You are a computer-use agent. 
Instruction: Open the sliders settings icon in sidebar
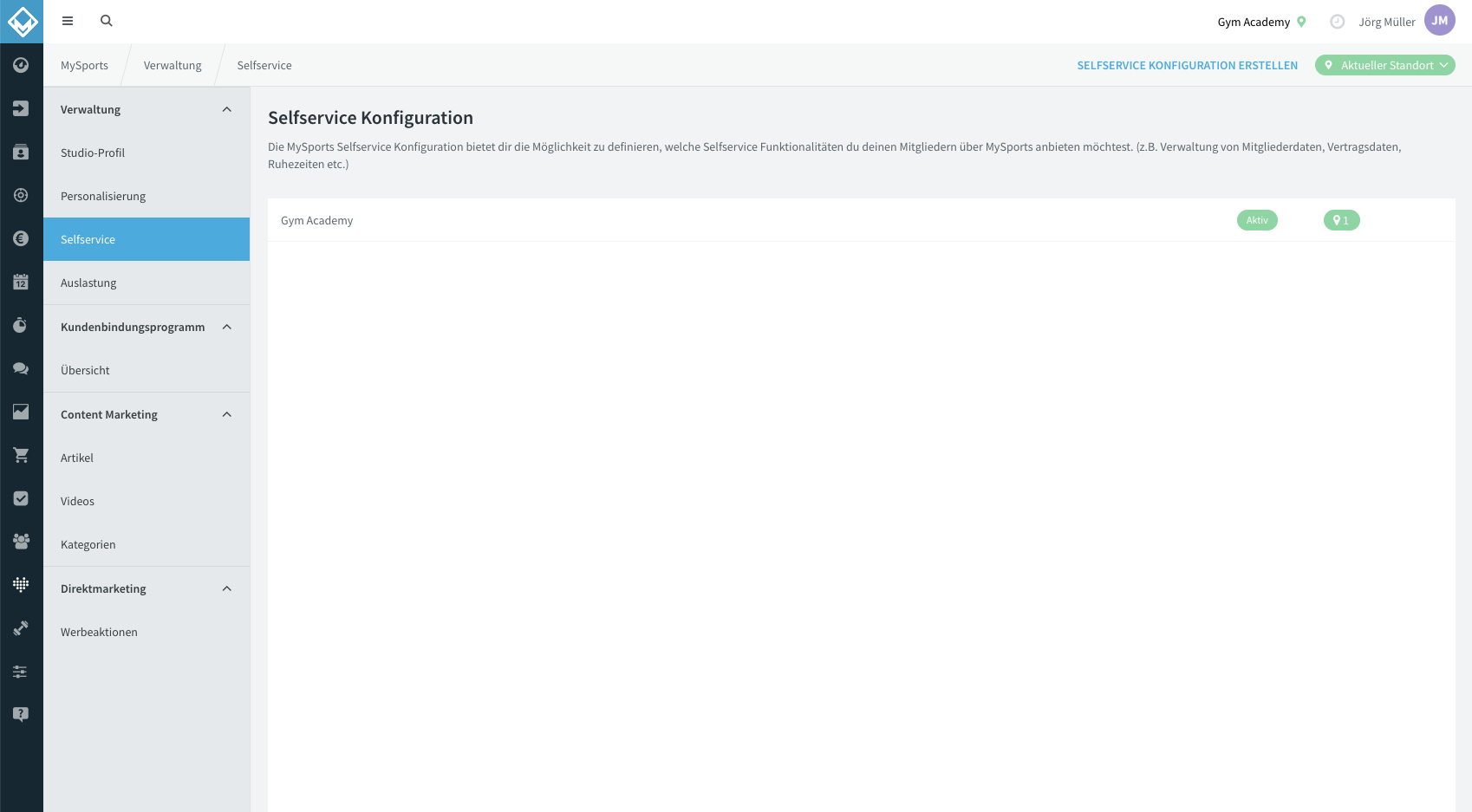coord(21,672)
